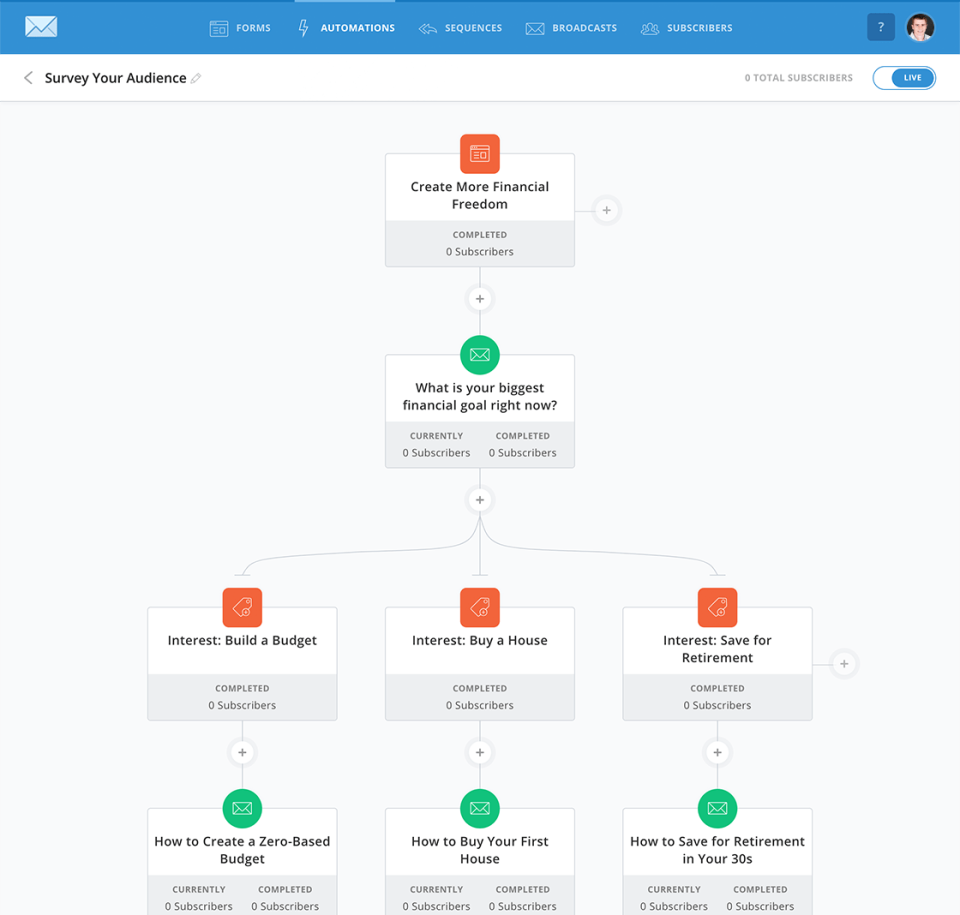Click the email icon on How to Save for Retirement
Screen dimensions: 960x915
tap(717, 808)
